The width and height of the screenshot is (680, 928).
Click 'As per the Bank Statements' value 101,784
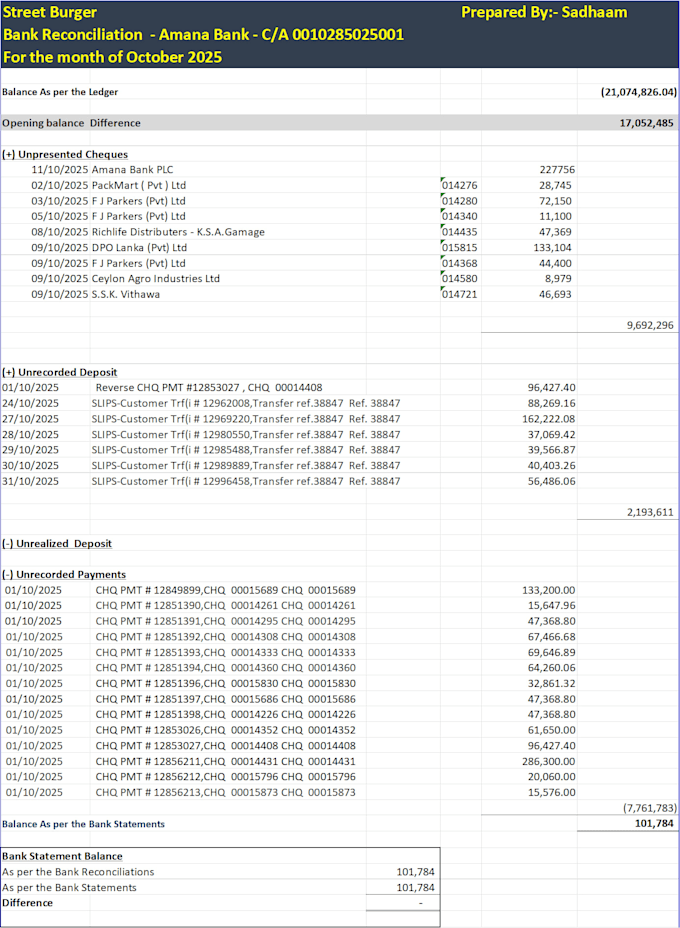[x=415, y=888]
